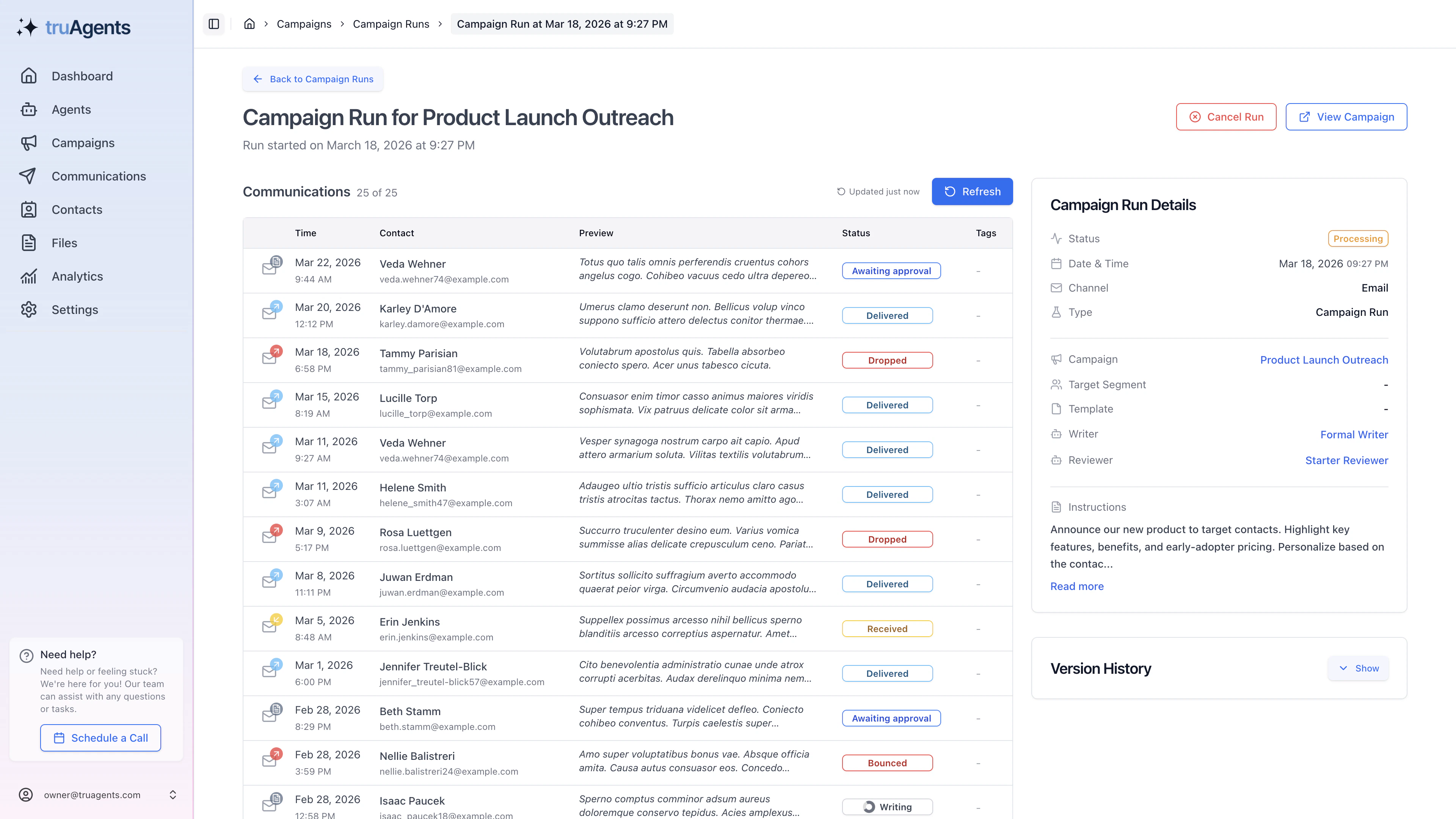Click the Refresh icon button to reload communications
This screenshot has width=1456, height=819.
(x=949, y=191)
